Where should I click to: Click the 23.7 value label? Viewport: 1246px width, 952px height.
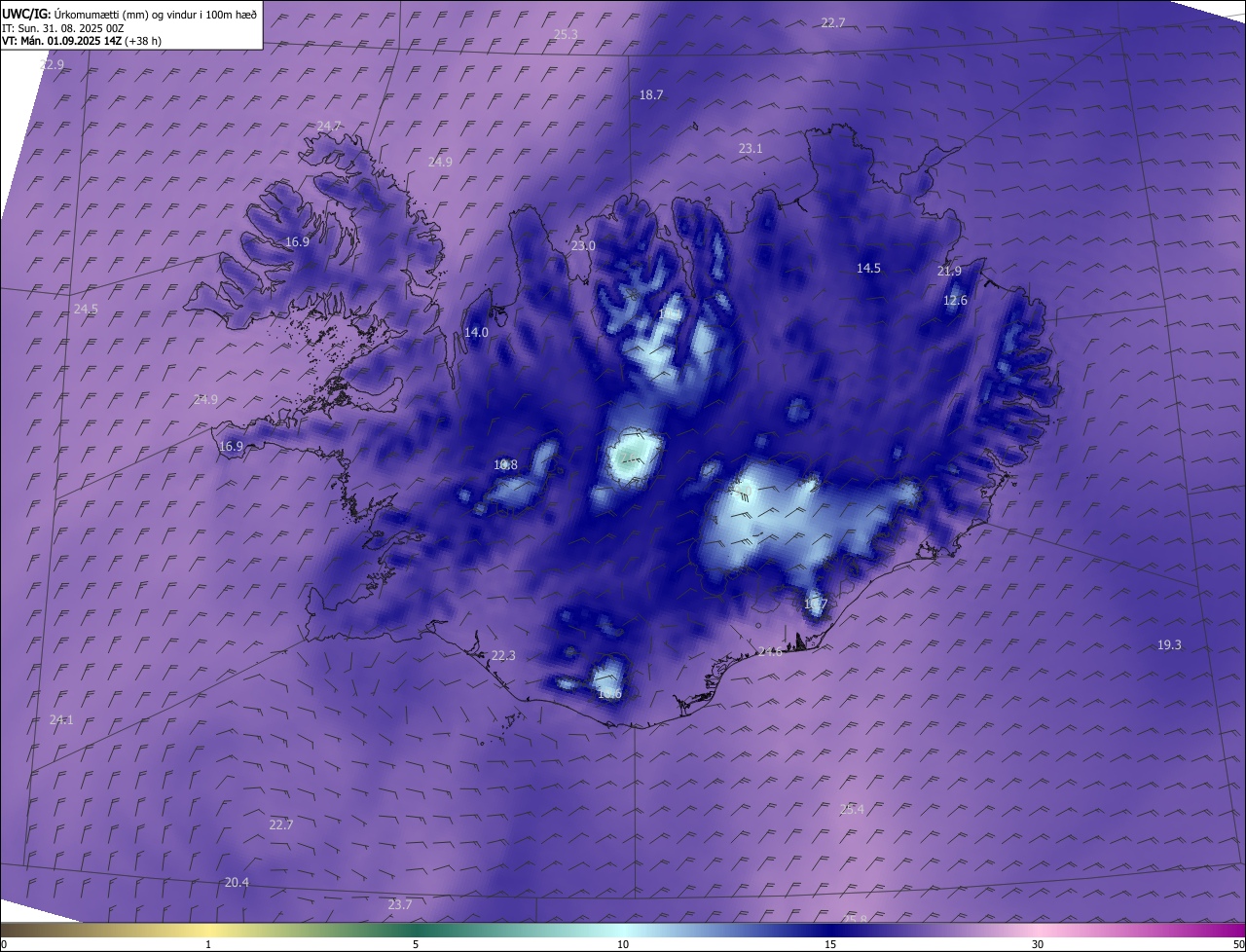coord(400,904)
